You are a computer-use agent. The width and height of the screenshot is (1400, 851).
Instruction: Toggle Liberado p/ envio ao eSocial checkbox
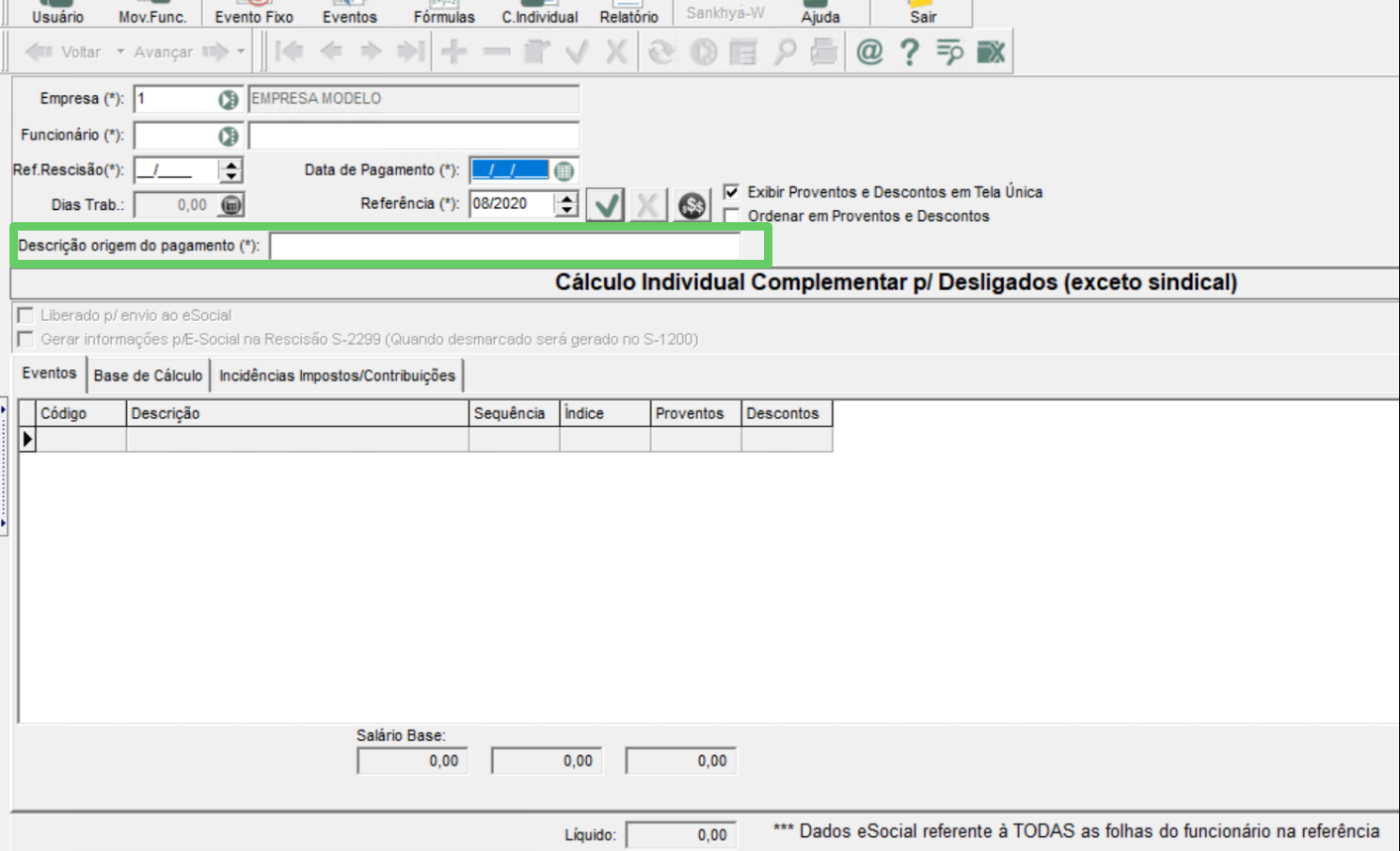[x=25, y=315]
